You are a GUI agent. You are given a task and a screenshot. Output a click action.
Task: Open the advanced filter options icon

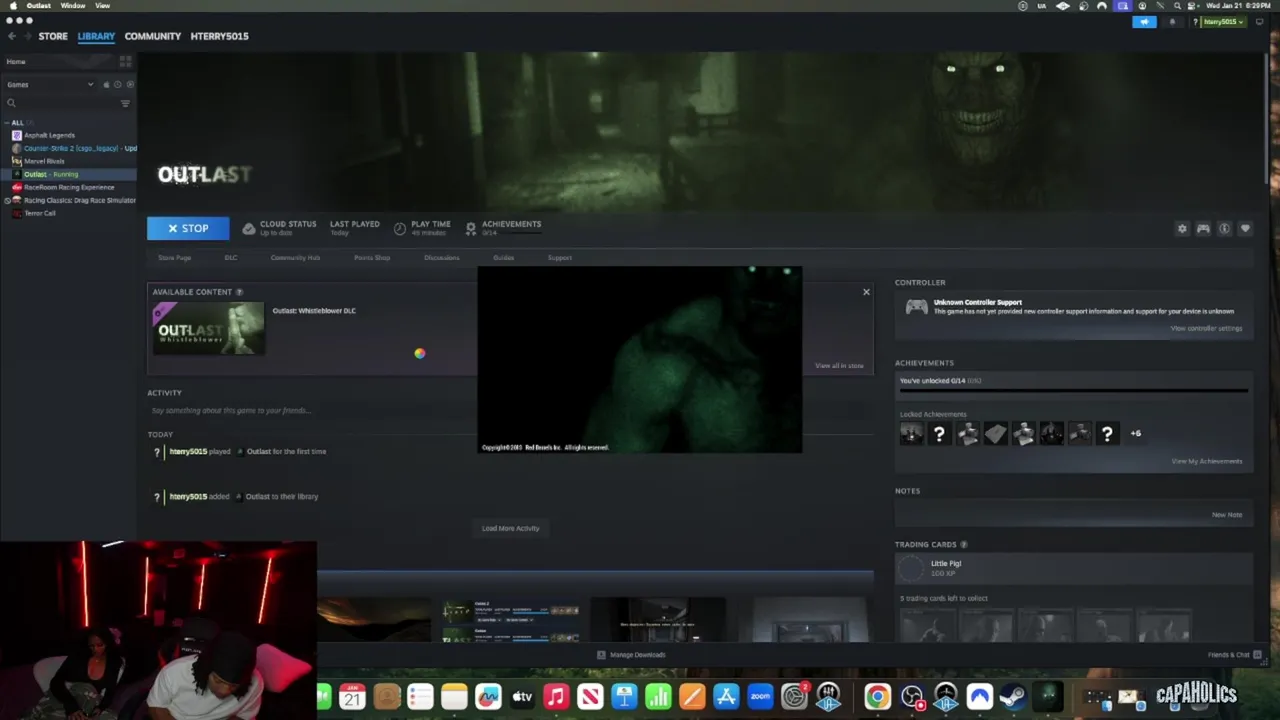(x=125, y=103)
